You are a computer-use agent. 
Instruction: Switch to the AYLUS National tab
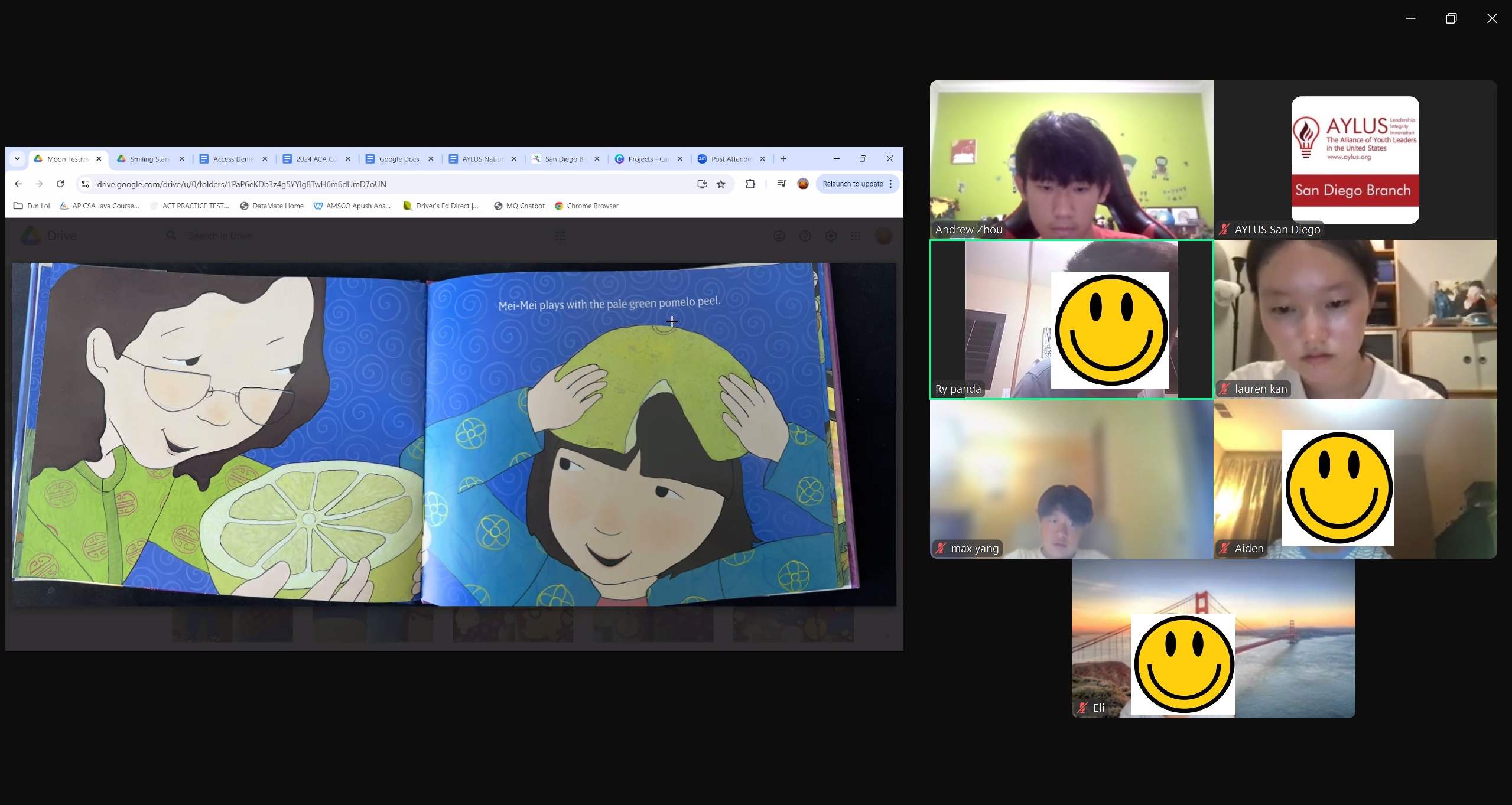pos(483,159)
